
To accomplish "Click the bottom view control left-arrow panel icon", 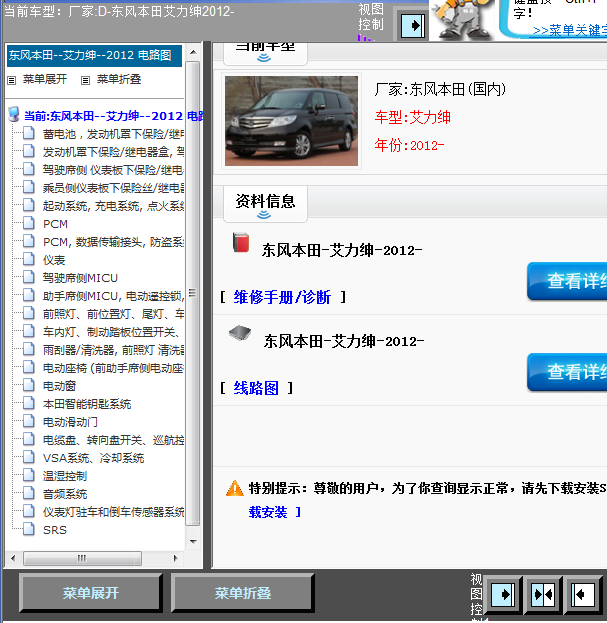I will 583,594.
